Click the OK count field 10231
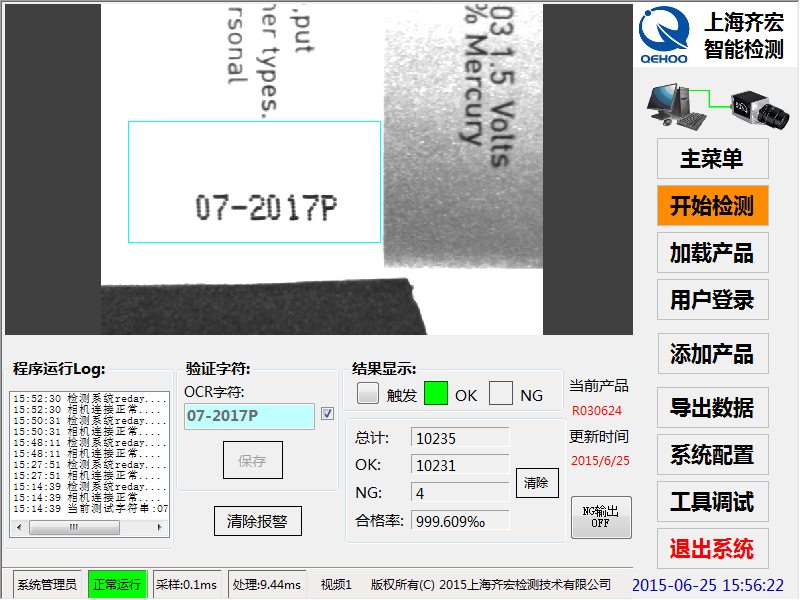 460,465
